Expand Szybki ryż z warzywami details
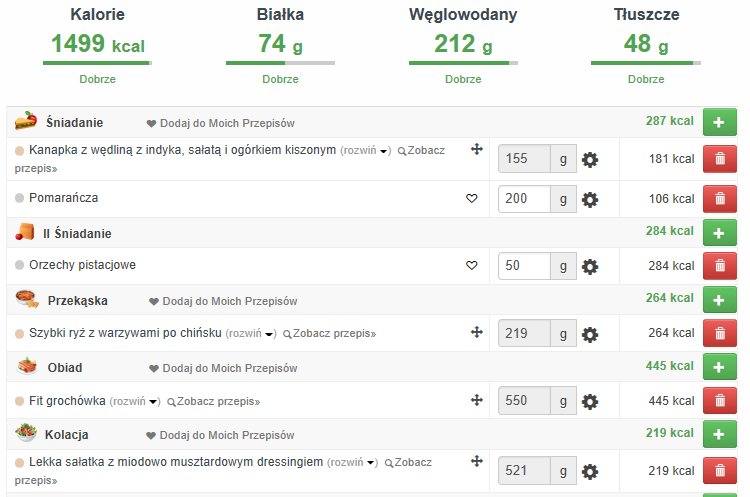The width and height of the screenshot is (750, 497). [250, 334]
